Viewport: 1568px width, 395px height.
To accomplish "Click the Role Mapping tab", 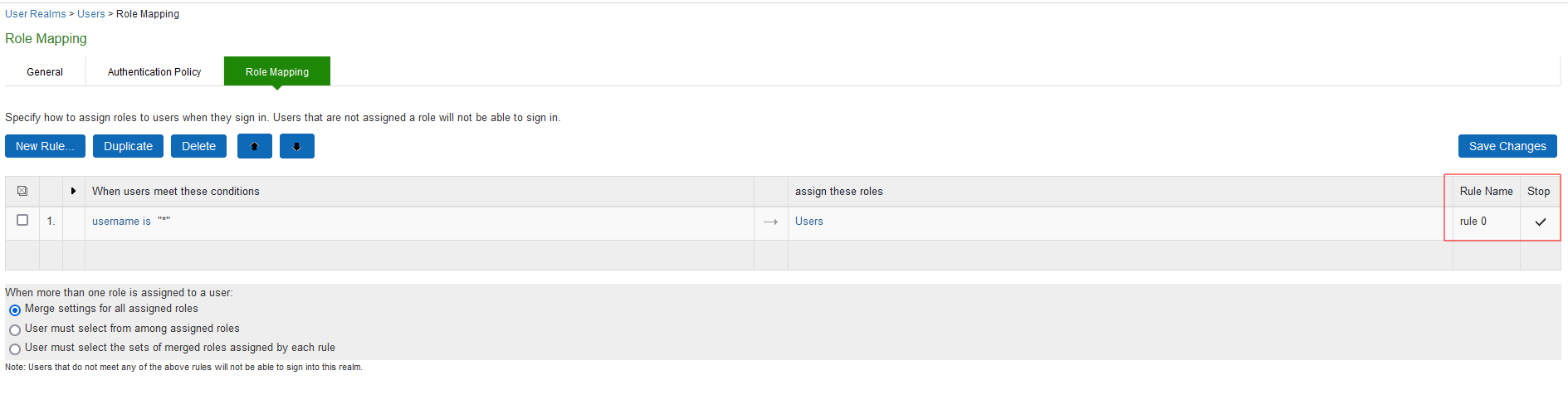I will coord(277,72).
